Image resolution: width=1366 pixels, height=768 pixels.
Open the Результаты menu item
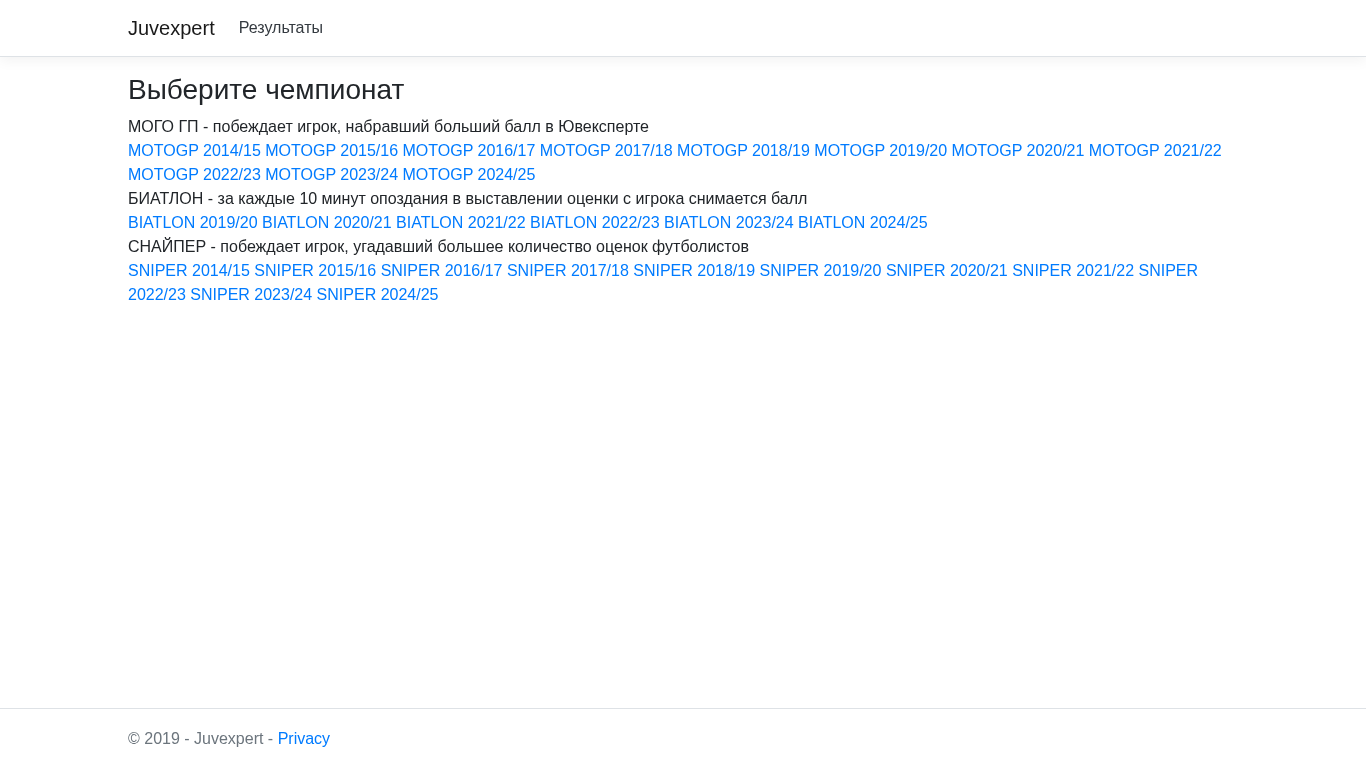coord(281,28)
